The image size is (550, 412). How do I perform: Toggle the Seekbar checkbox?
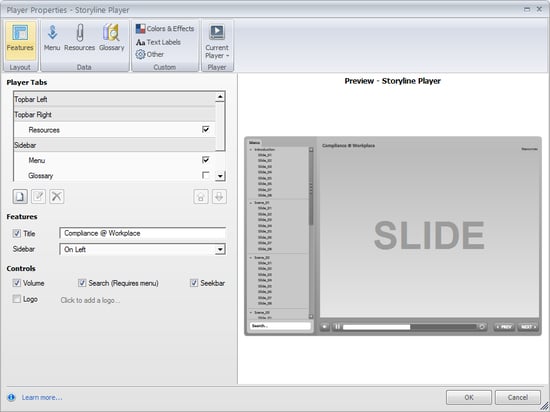pos(194,283)
